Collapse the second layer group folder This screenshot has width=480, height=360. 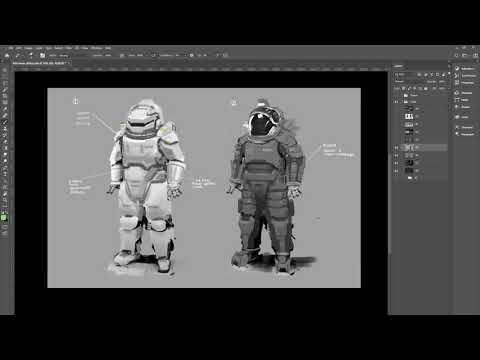click(402, 101)
